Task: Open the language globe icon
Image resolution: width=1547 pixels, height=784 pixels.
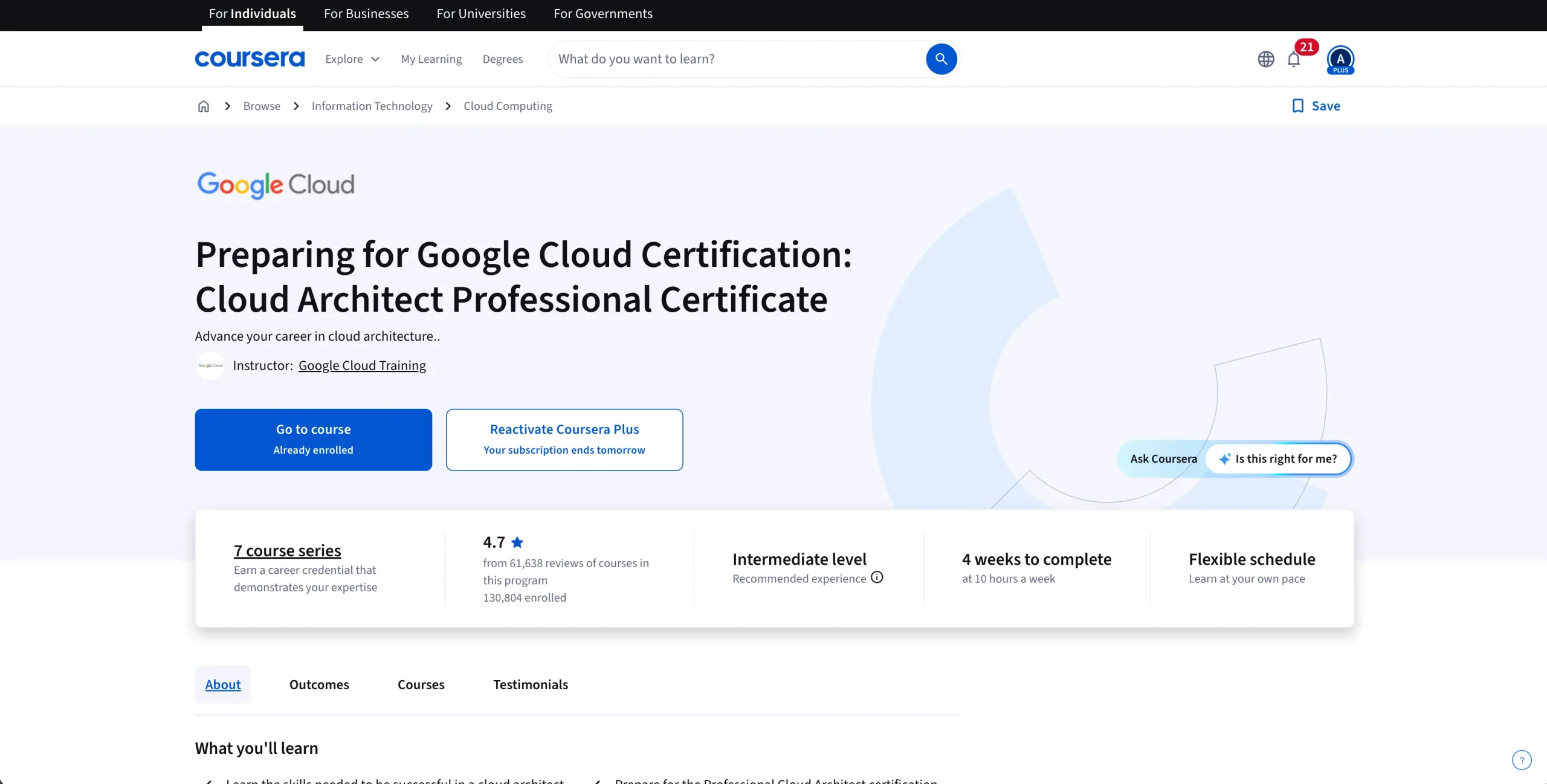Action: tap(1265, 59)
